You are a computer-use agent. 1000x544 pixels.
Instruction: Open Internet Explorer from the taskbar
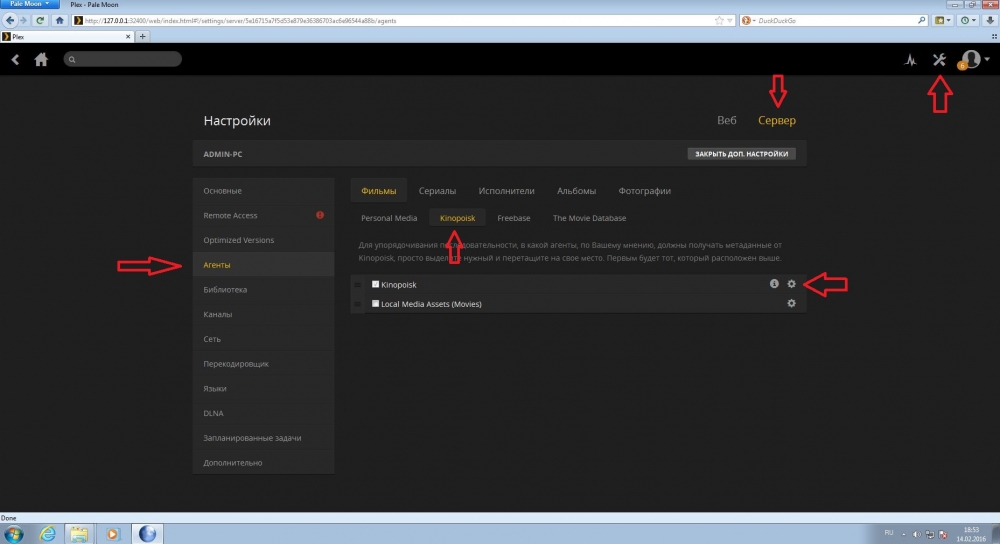[x=47, y=533]
